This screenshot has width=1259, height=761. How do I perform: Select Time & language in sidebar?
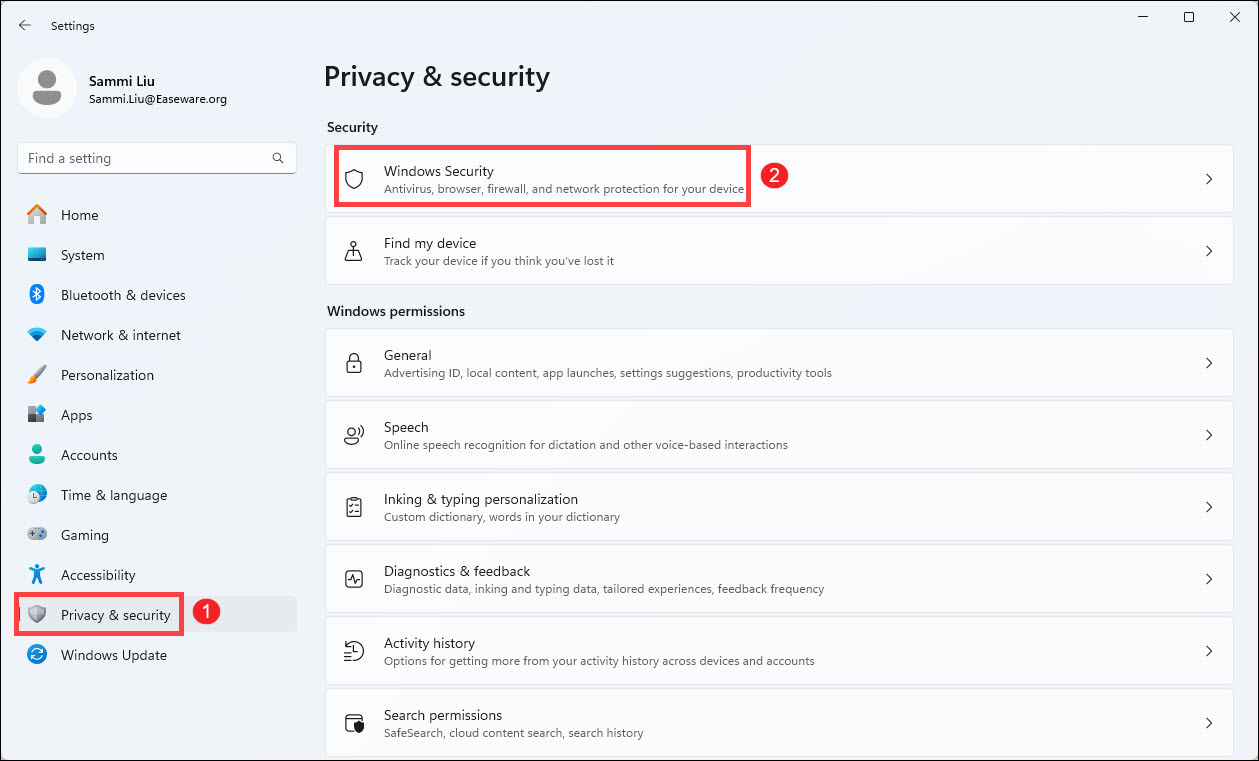[113, 495]
